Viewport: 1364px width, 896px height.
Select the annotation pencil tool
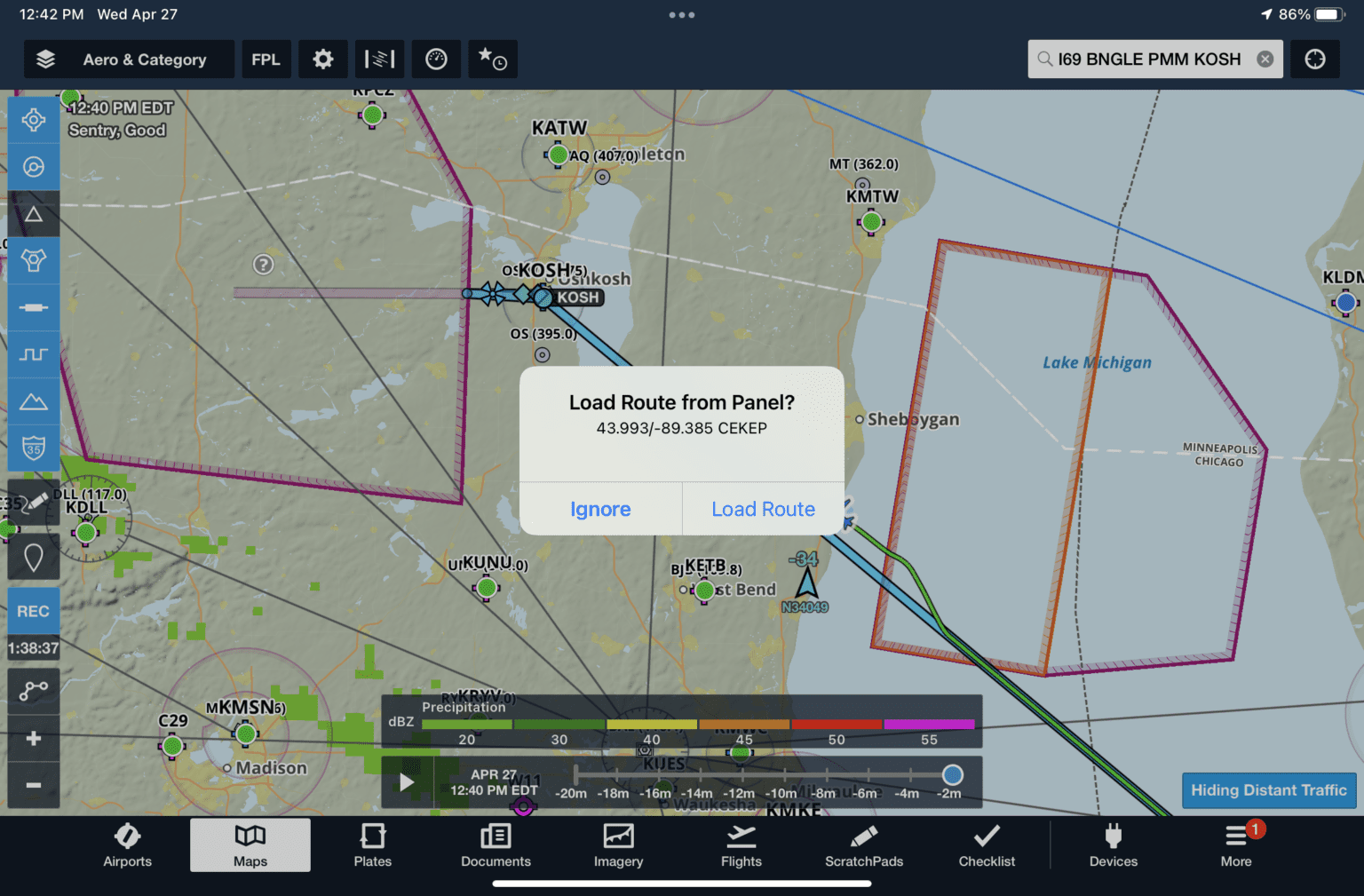(x=34, y=502)
